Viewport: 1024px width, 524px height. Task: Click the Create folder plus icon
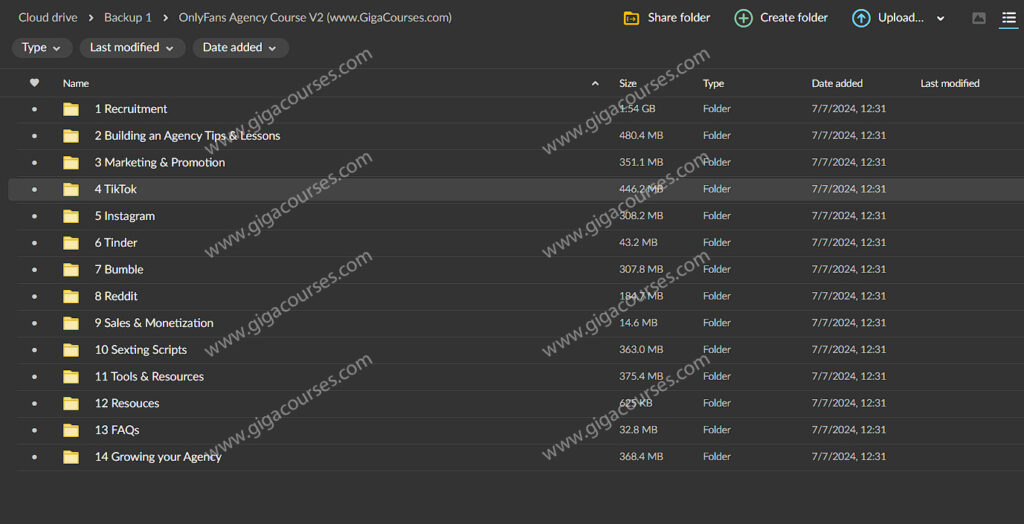point(743,18)
